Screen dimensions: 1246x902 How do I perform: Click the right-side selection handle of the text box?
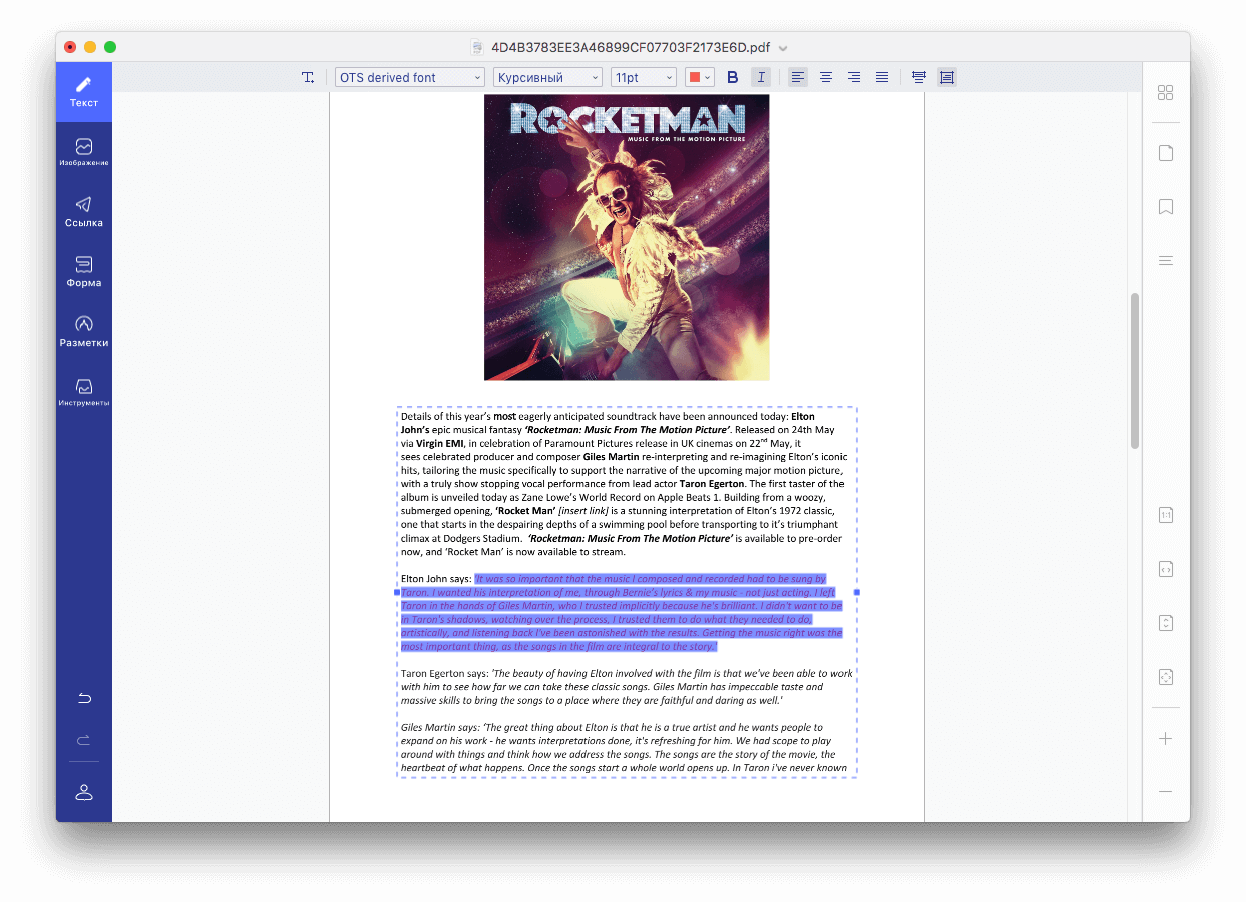[857, 592]
